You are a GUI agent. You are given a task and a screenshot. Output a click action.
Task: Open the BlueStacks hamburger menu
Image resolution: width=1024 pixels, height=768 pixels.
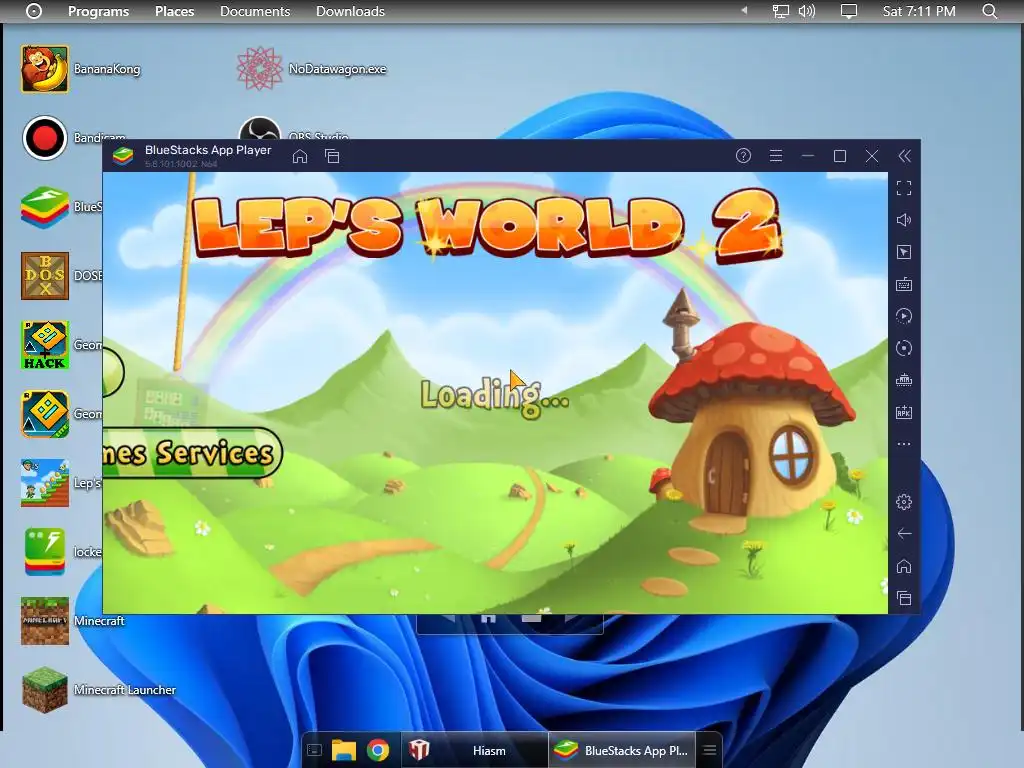776,155
